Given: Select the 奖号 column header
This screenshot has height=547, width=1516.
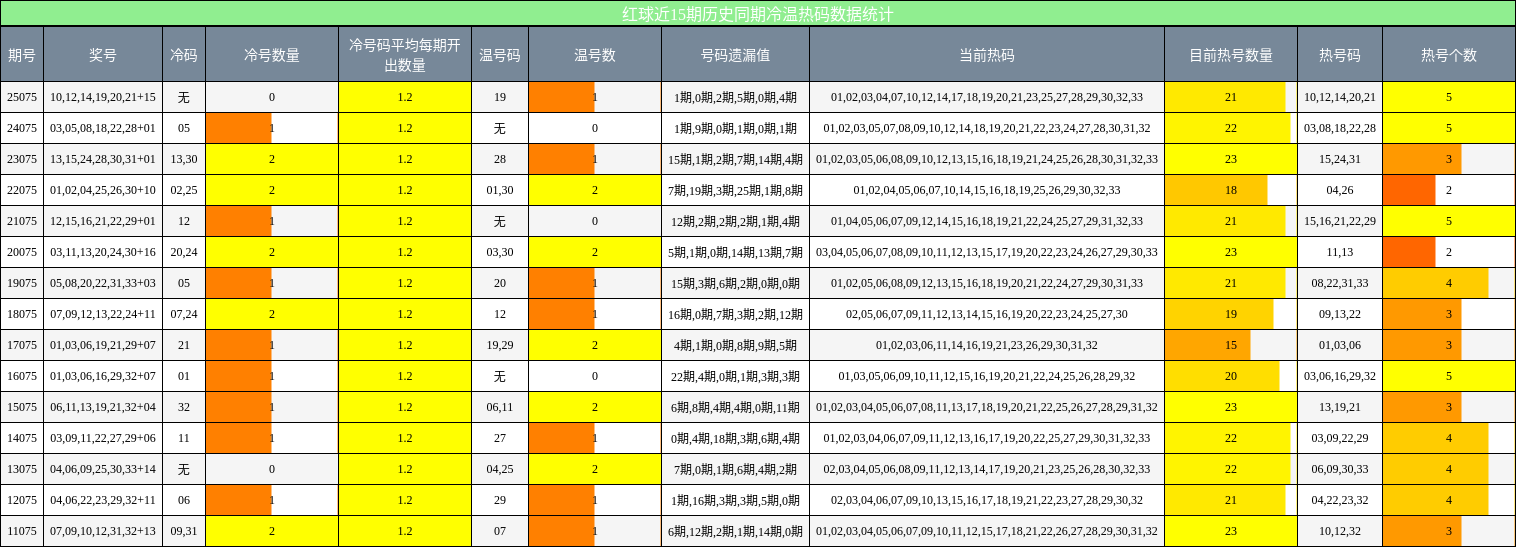Looking at the screenshot, I should coord(103,55).
